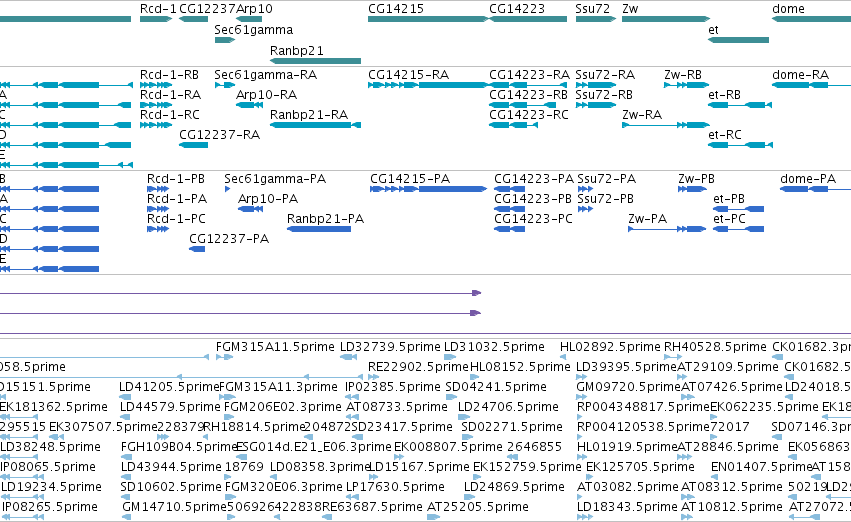
Task: Click the Ssu72 gene label
Action: (593, 9)
